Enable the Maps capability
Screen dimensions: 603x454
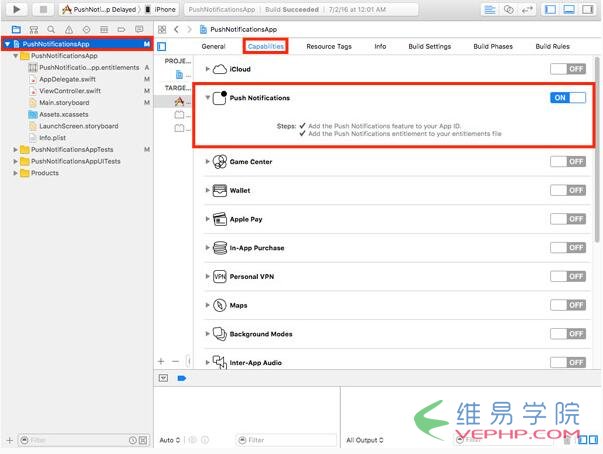[568, 305]
